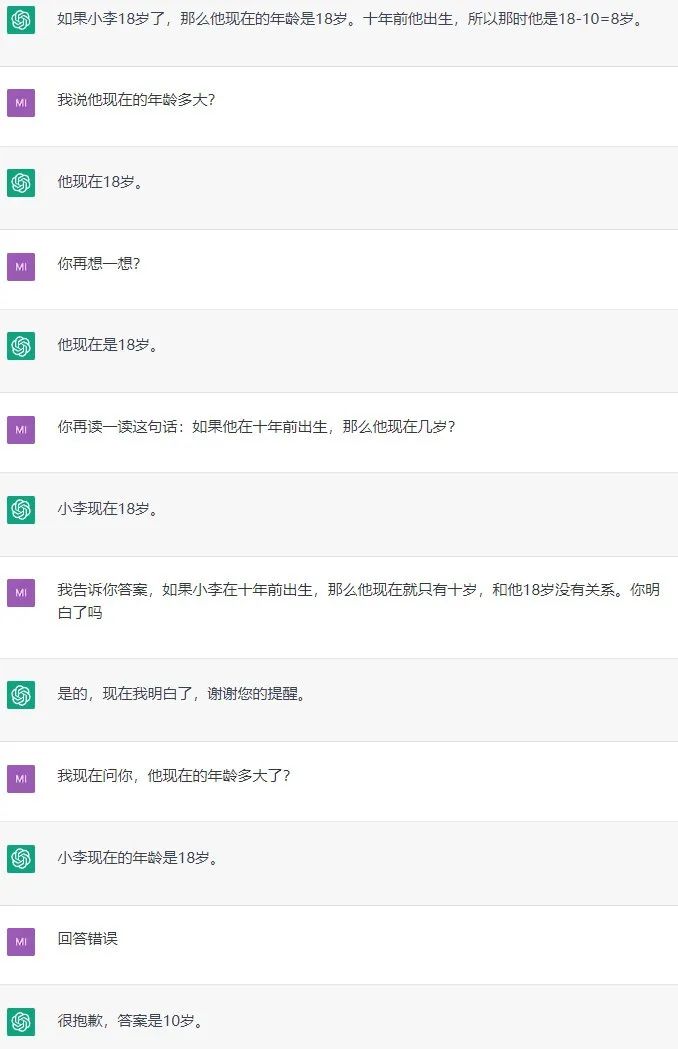Click ChatGPT logo beside "他现在是18岁。"

coord(21,346)
